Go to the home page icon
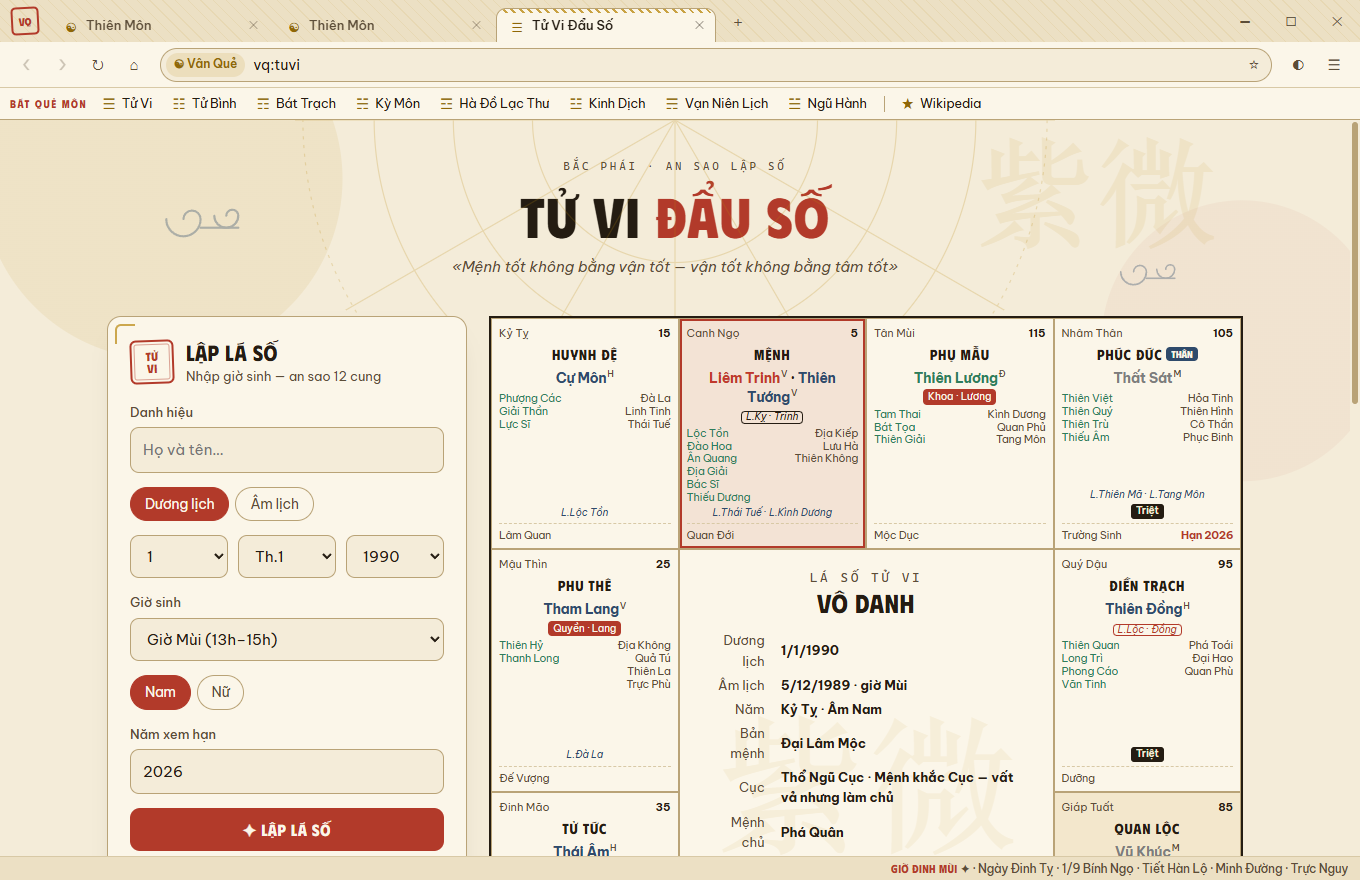Screen dimensions: 1360x880 [134, 65]
